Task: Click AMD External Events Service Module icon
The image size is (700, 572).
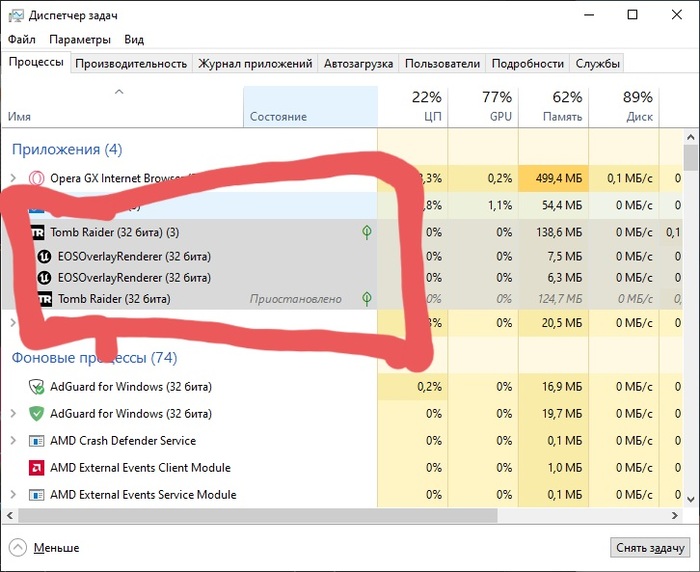Action: click(x=36, y=495)
